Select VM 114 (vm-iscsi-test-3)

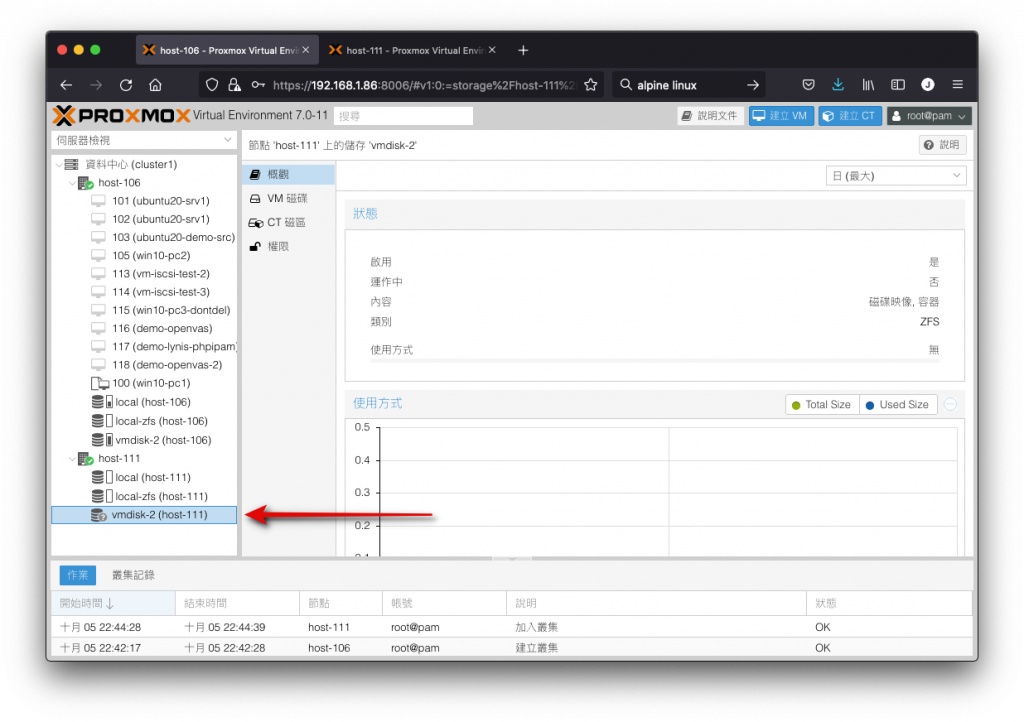(x=161, y=292)
